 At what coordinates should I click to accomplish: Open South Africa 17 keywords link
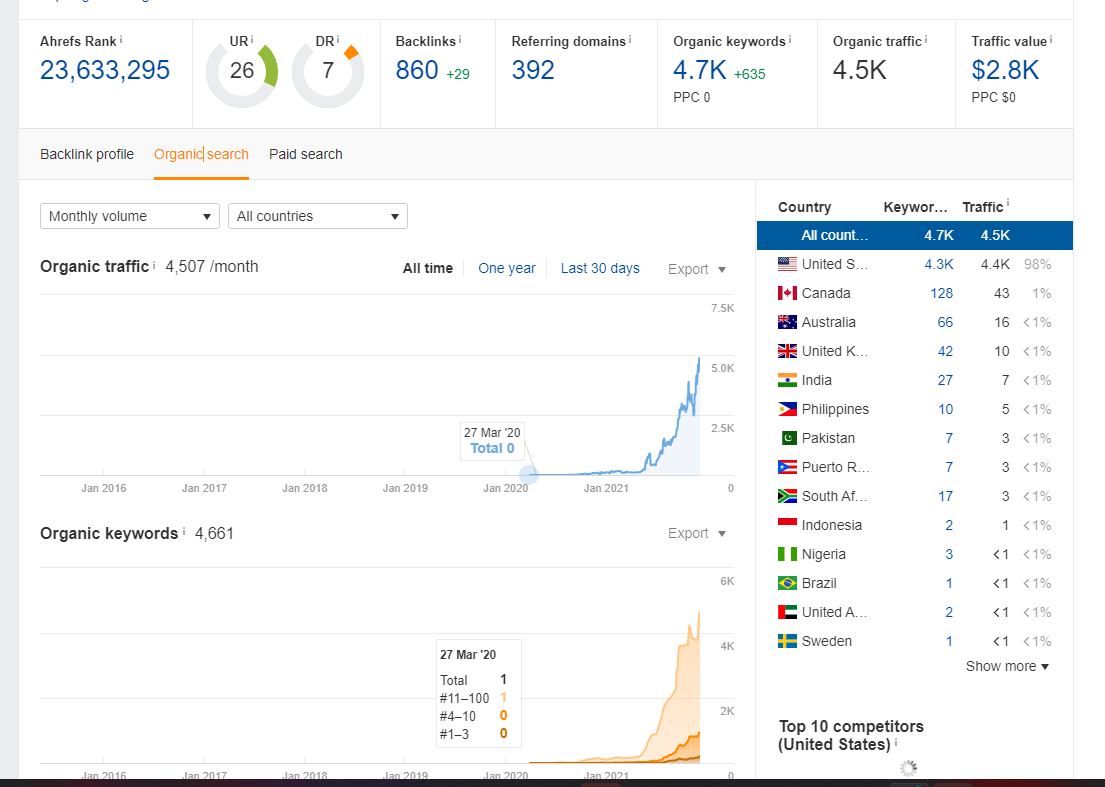[x=945, y=496]
